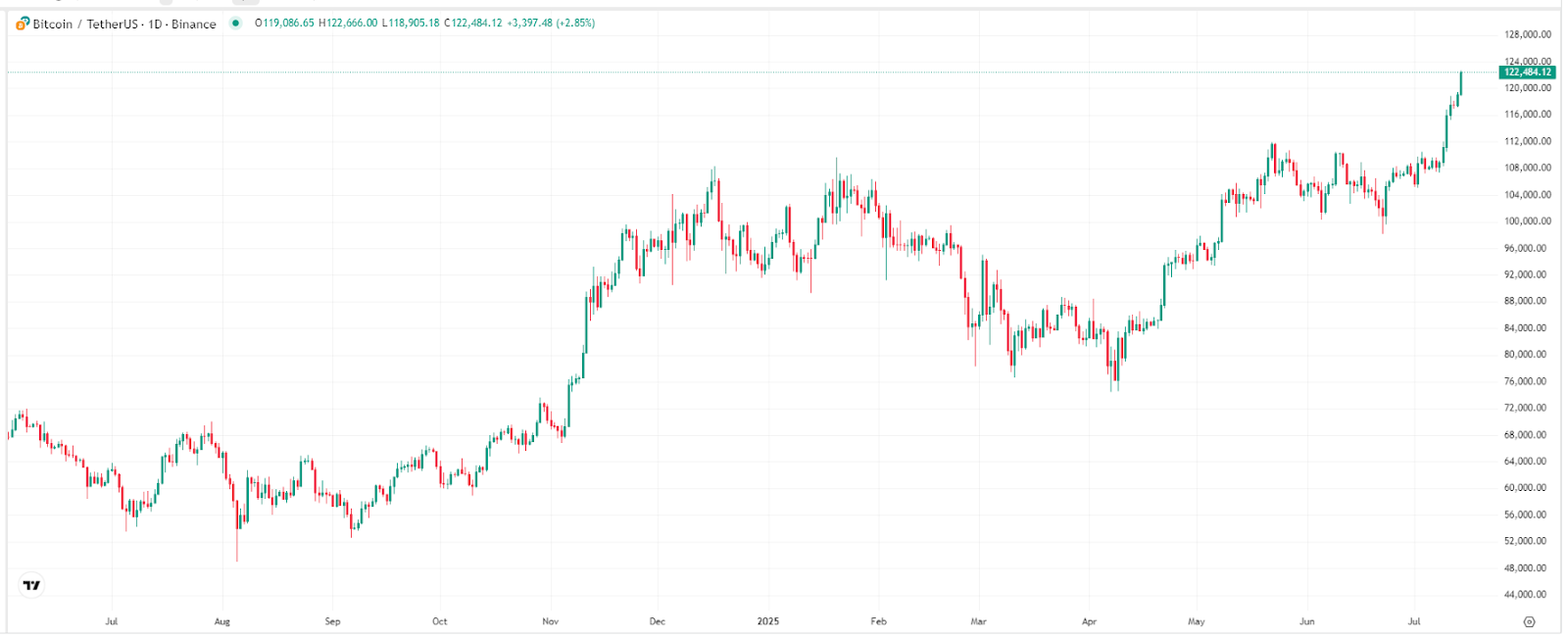Select the 2025 label on time axis
Image resolution: width=1568 pixels, height=638 pixels.
(x=767, y=620)
